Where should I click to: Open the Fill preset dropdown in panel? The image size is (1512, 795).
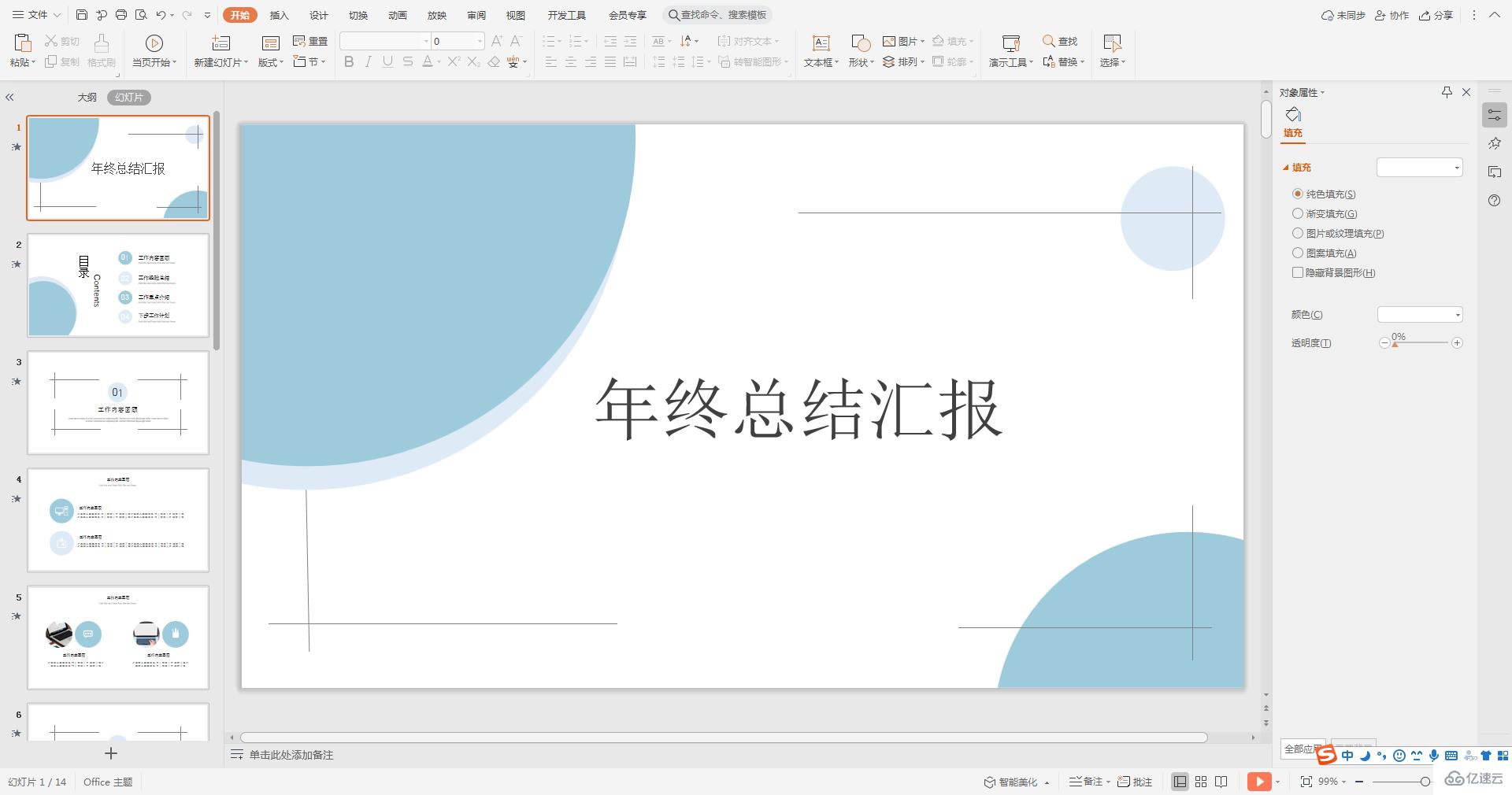click(1420, 167)
